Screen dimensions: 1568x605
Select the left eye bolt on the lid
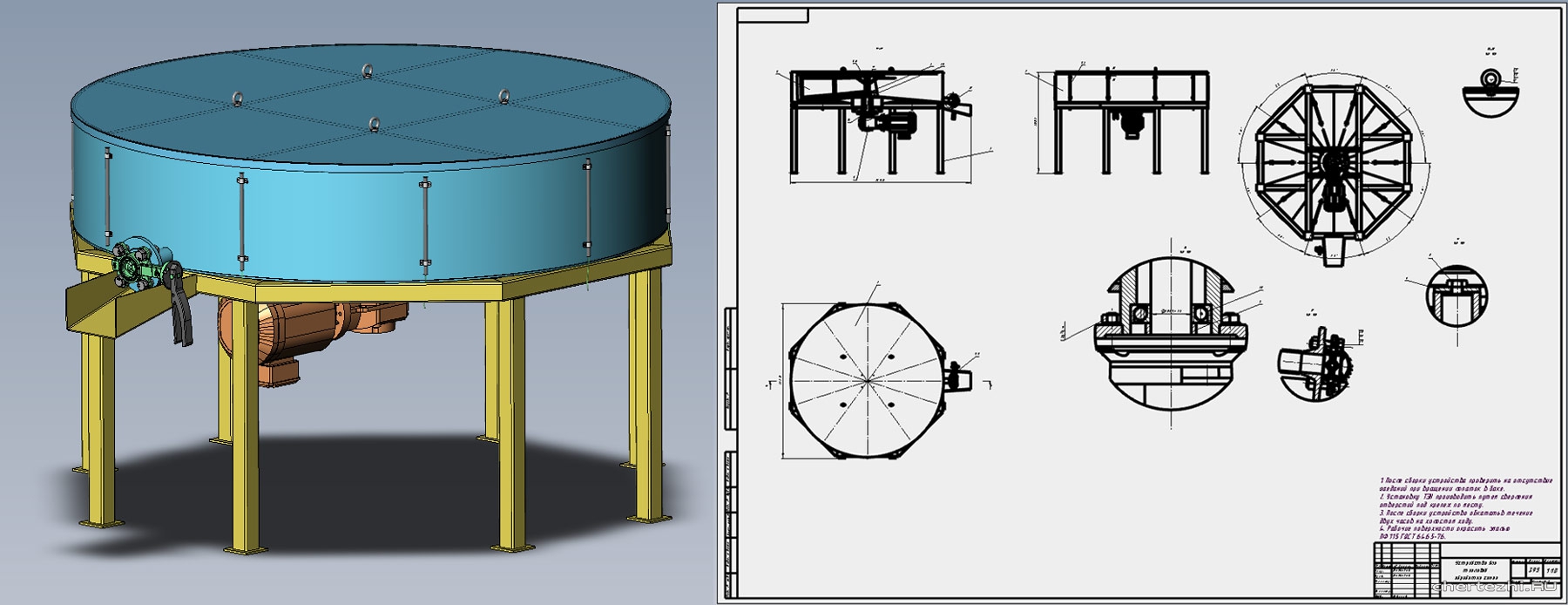[x=236, y=98]
